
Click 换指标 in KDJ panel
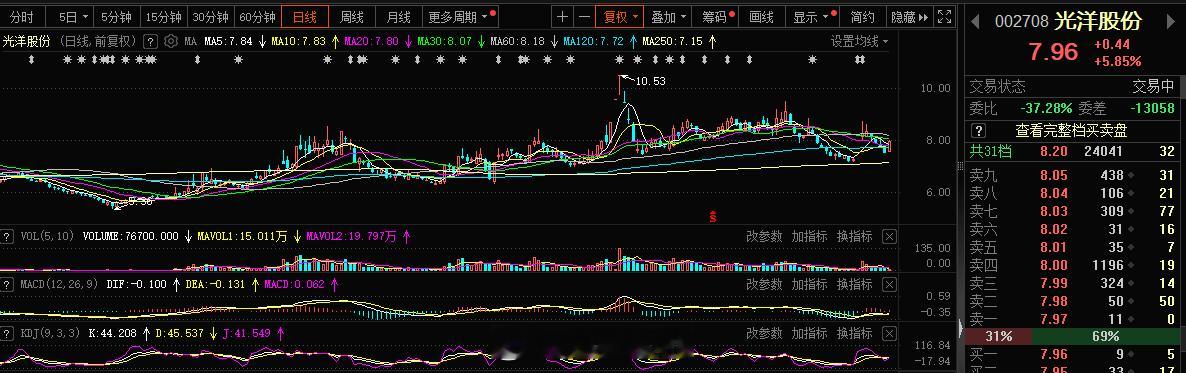pyautogui.click(x=855, y=333)
